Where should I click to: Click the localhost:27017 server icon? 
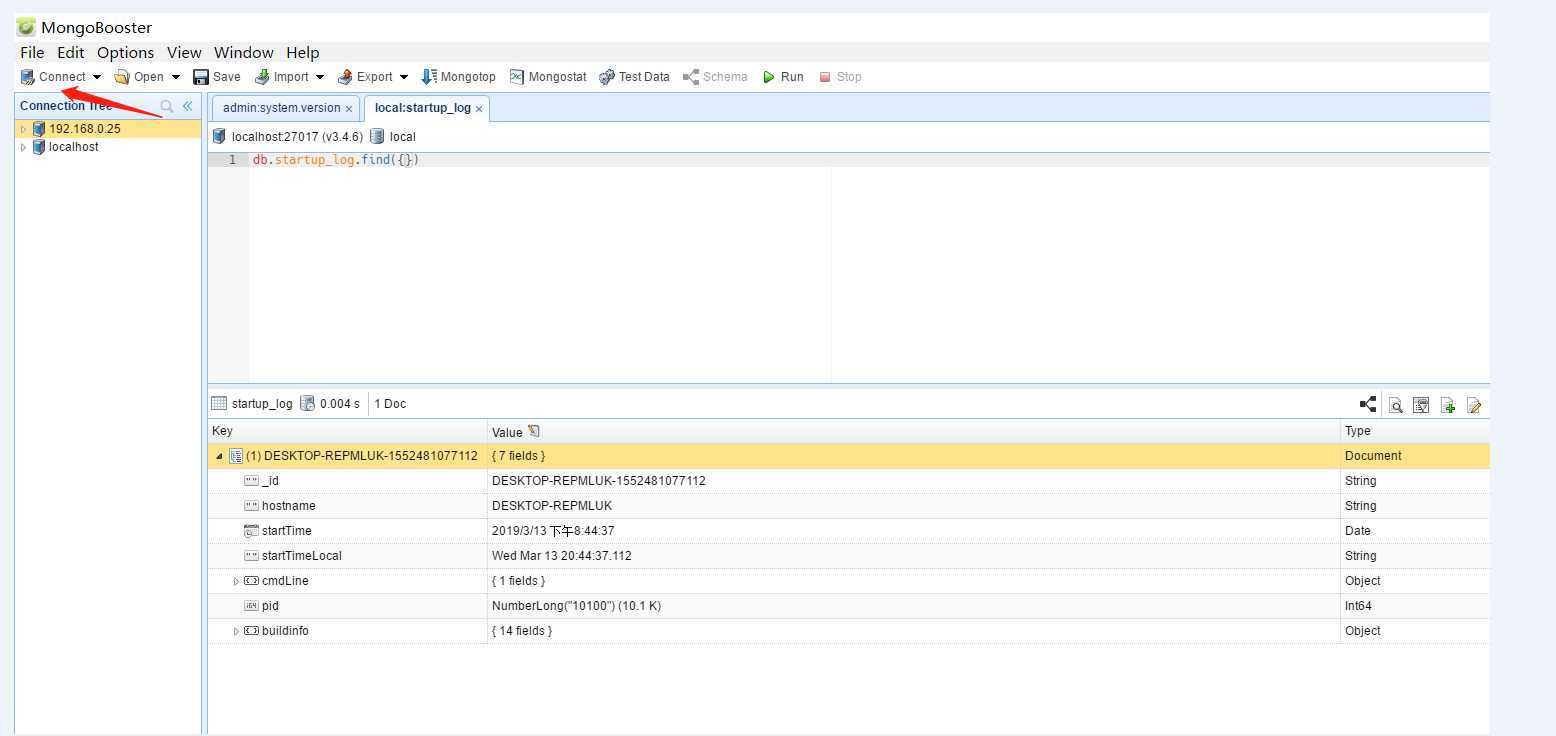(219, 136)
